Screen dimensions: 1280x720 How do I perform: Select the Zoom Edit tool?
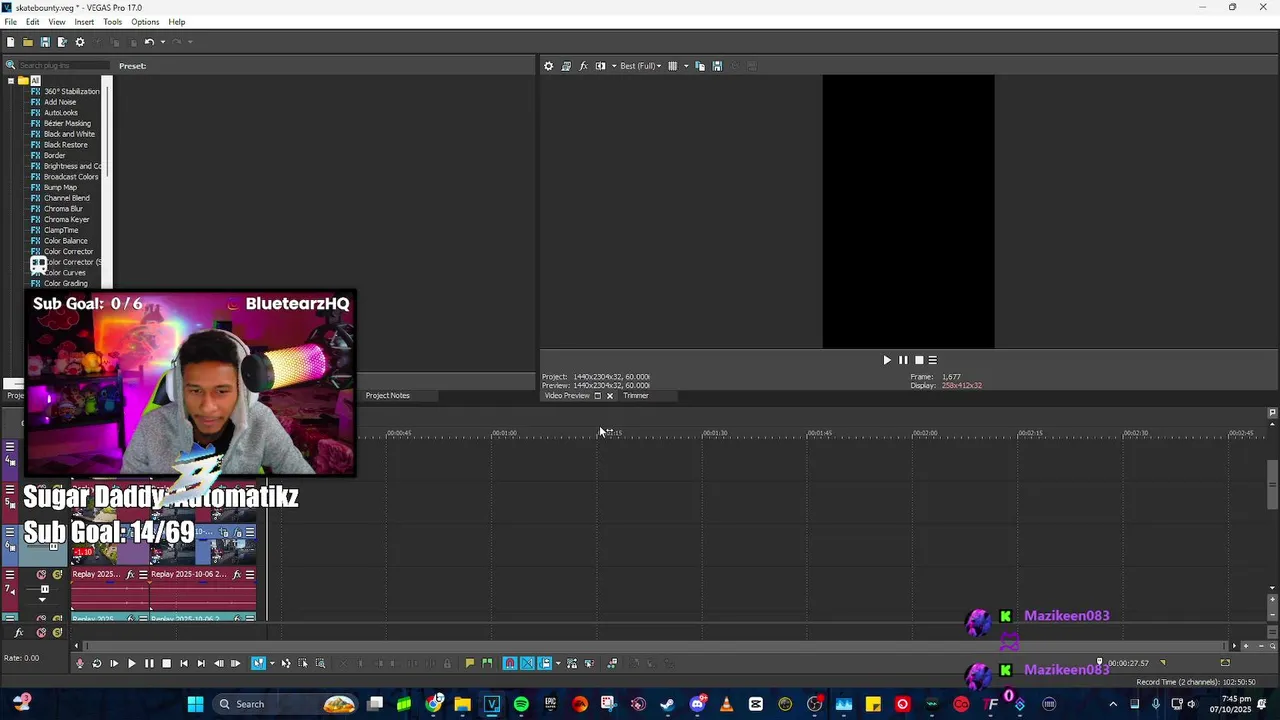coord(320,663)
